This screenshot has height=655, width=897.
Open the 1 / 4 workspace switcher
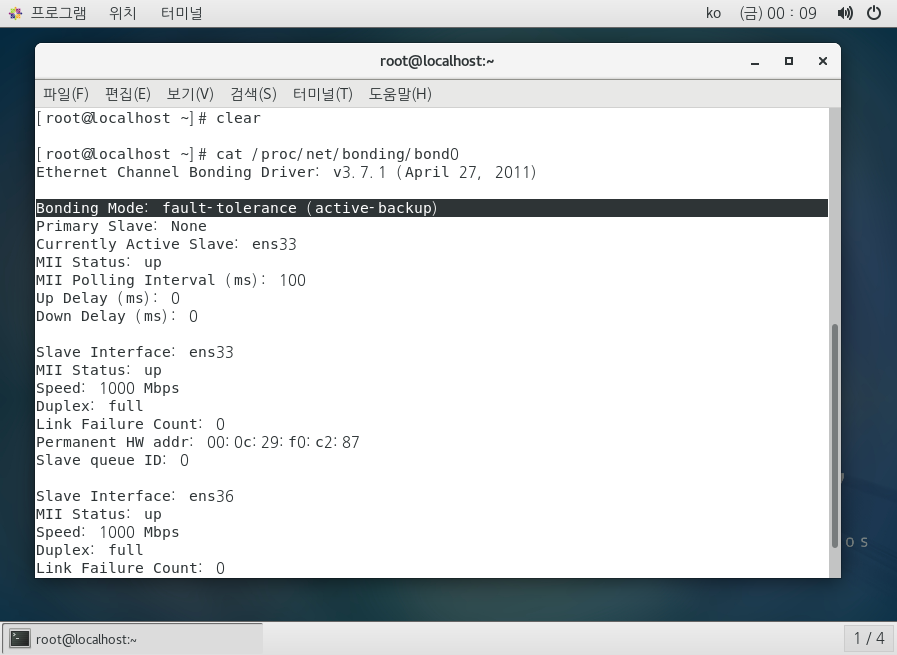point(868,638)
